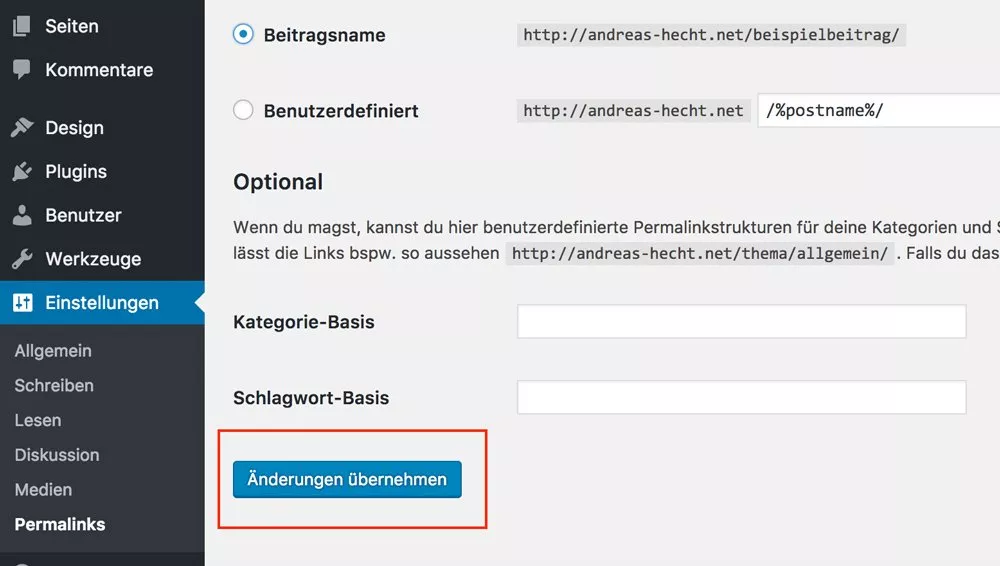Click the Kommentare speech bubble icon
This screenshot has height=566, width=1000.
(x=22, y=70)
